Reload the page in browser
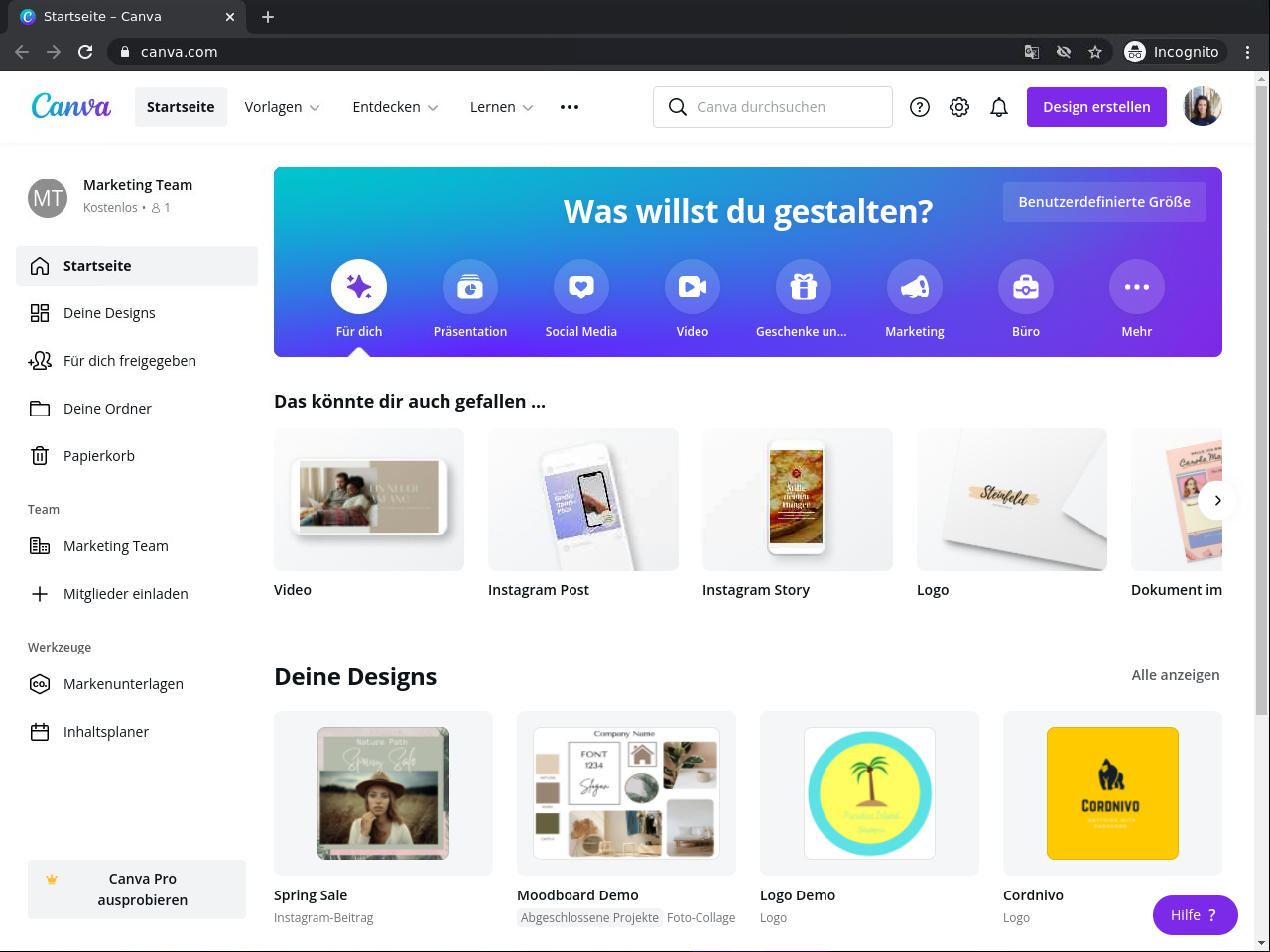The width and height of the screenshot is (1270, 952). tap(85, 52)
